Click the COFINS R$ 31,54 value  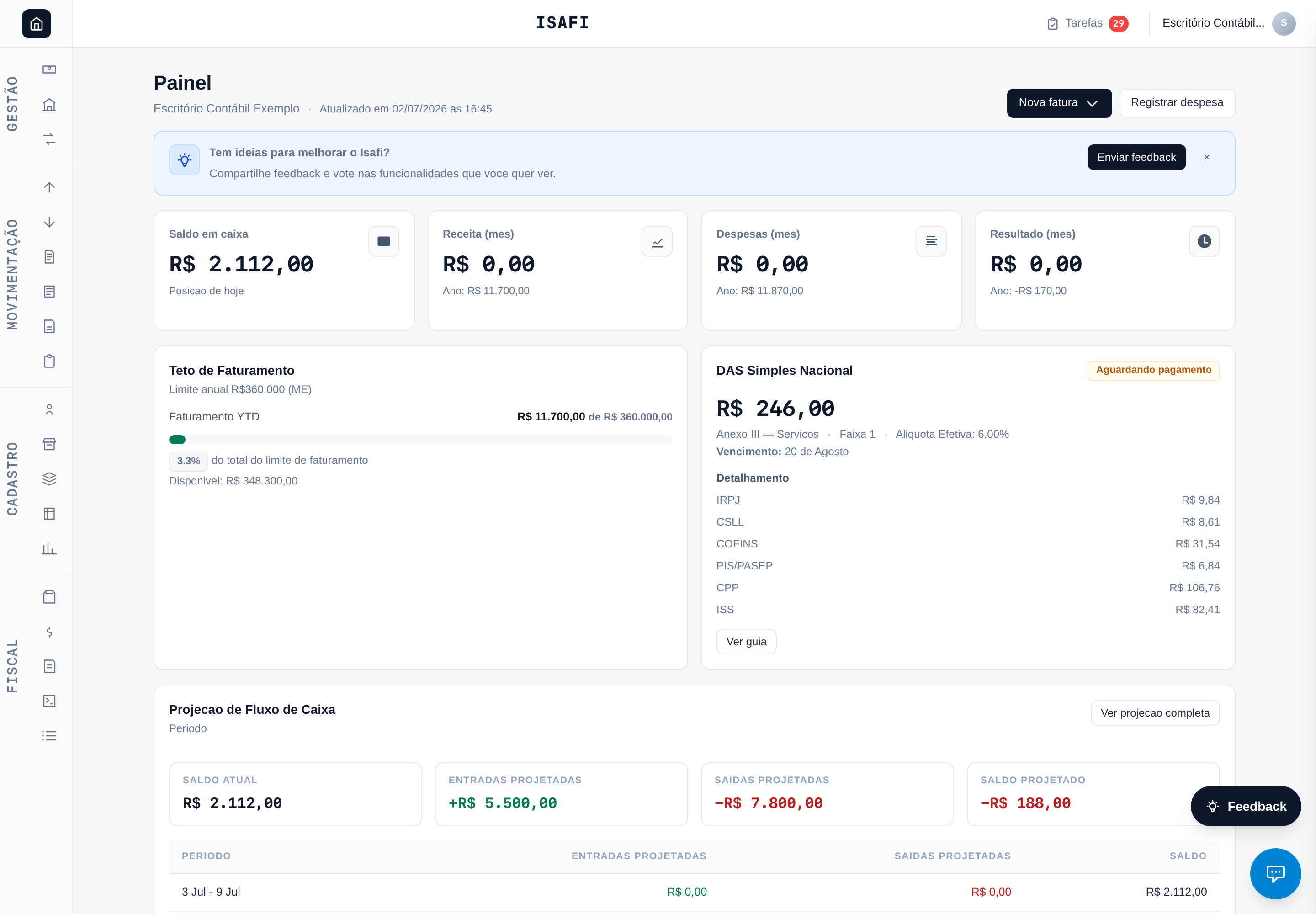[x=1198, y=544]
